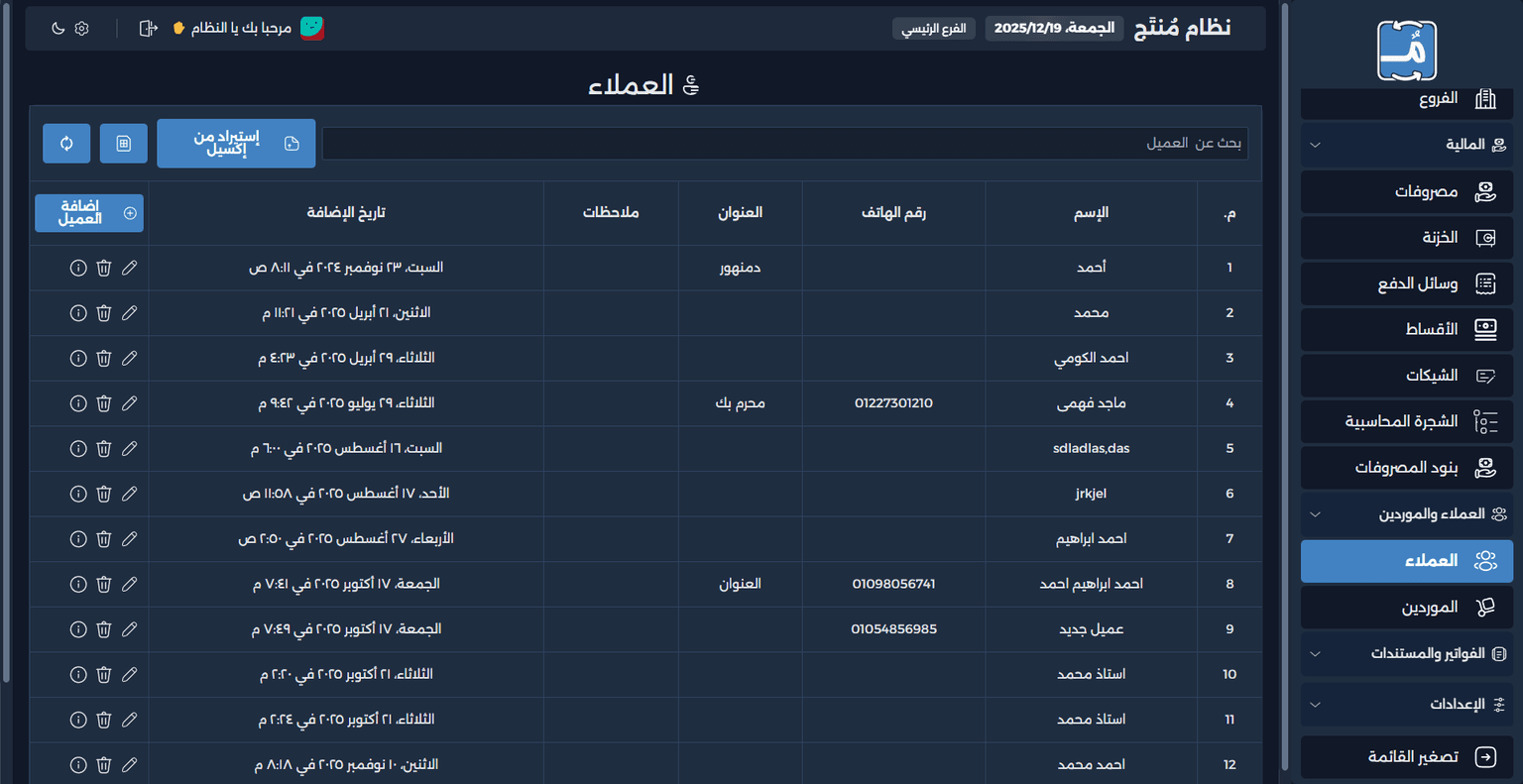Open the settings gear icon in header
Image resolution: width=1523 pixels, height=784 pixels.
tap(82, 29)
